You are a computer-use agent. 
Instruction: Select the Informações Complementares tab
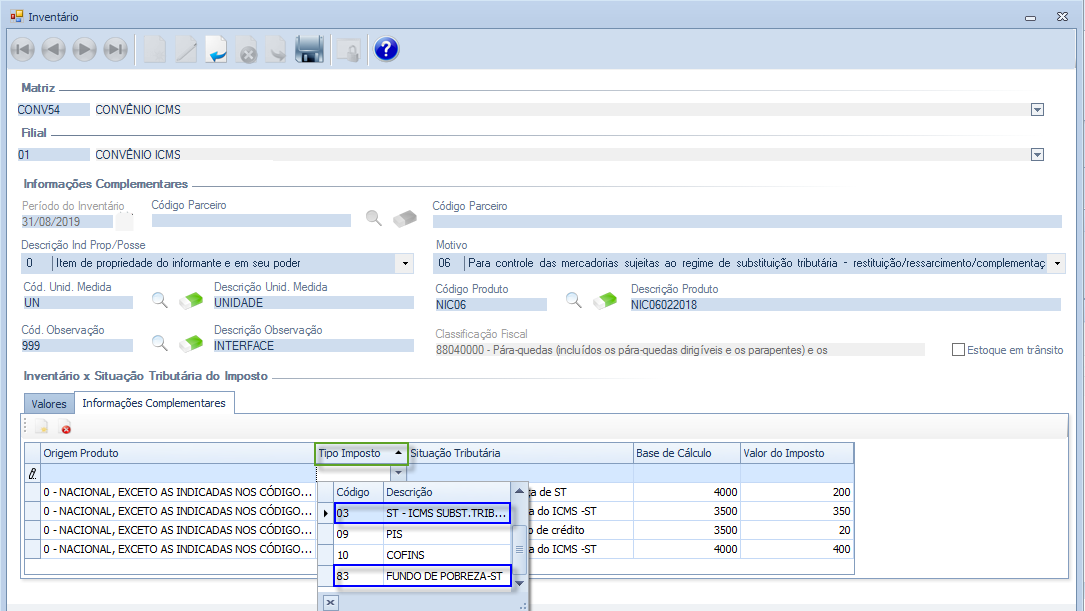(155, 403)
